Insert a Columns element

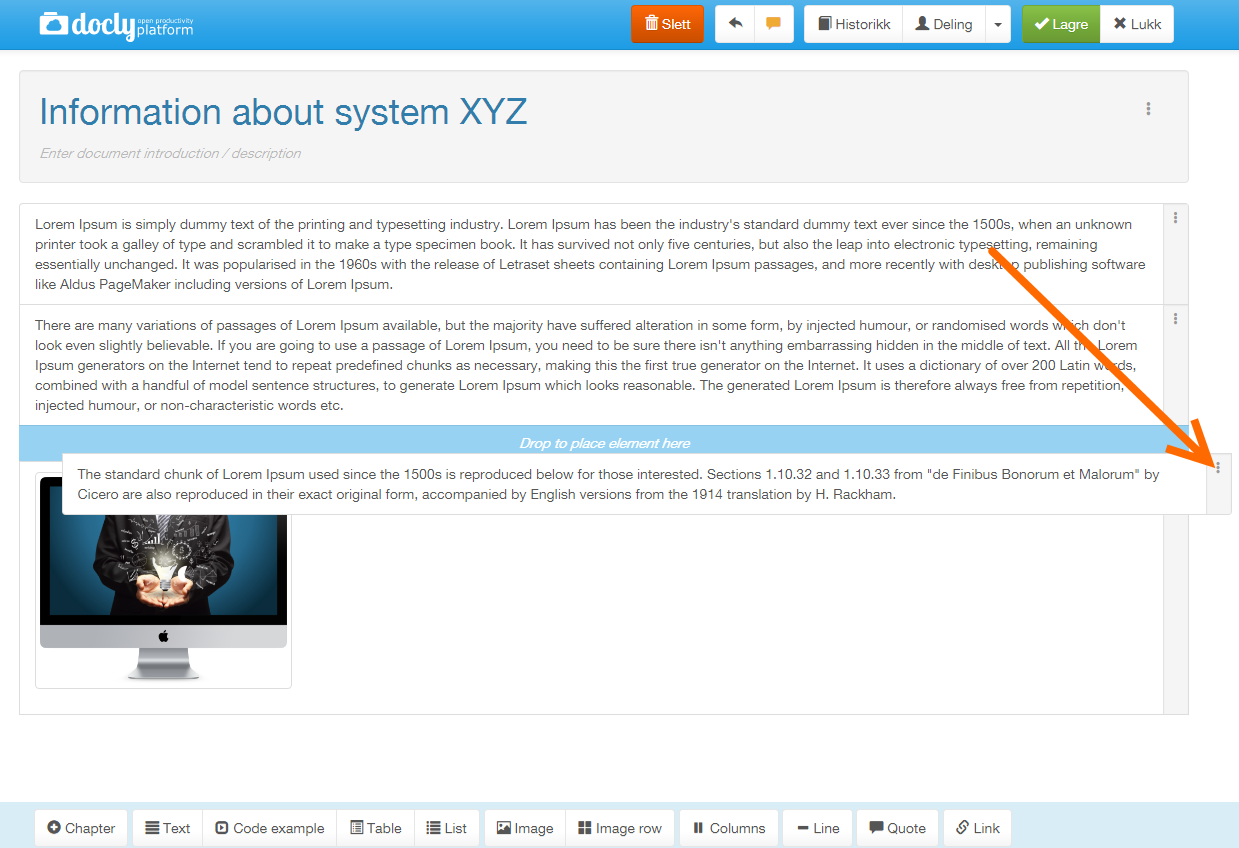pyautogui.click(x=729, y=828)
